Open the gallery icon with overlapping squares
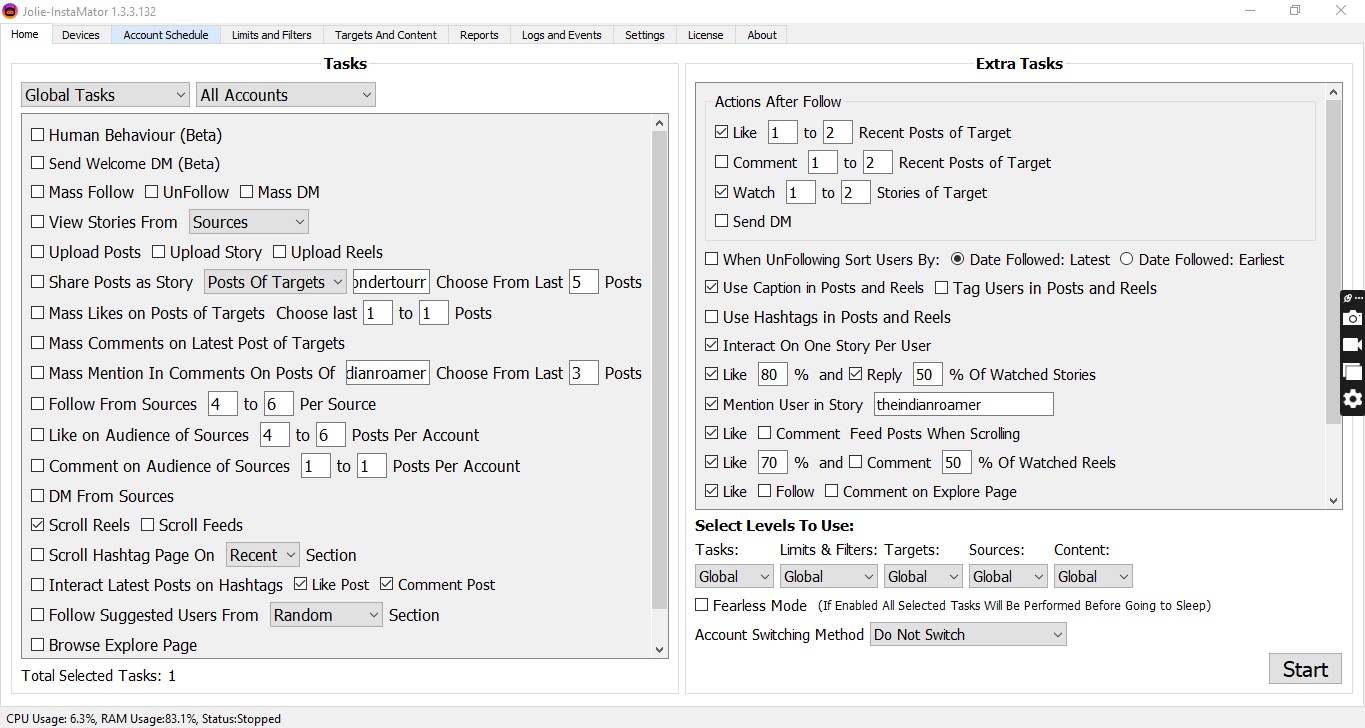This screenshot has height=728, width=1365. 1352,372
